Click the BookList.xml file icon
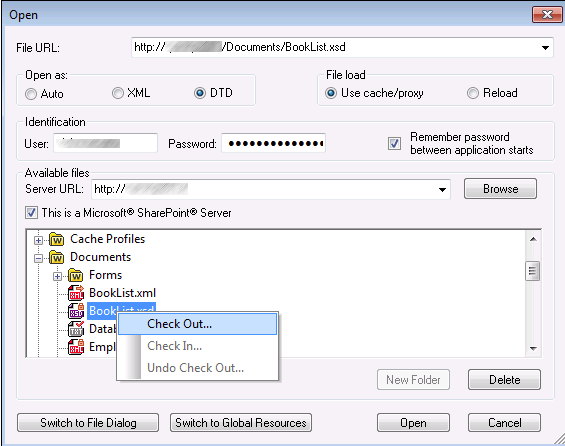This screenshot has height=446, width=565. tap(76, 293)
